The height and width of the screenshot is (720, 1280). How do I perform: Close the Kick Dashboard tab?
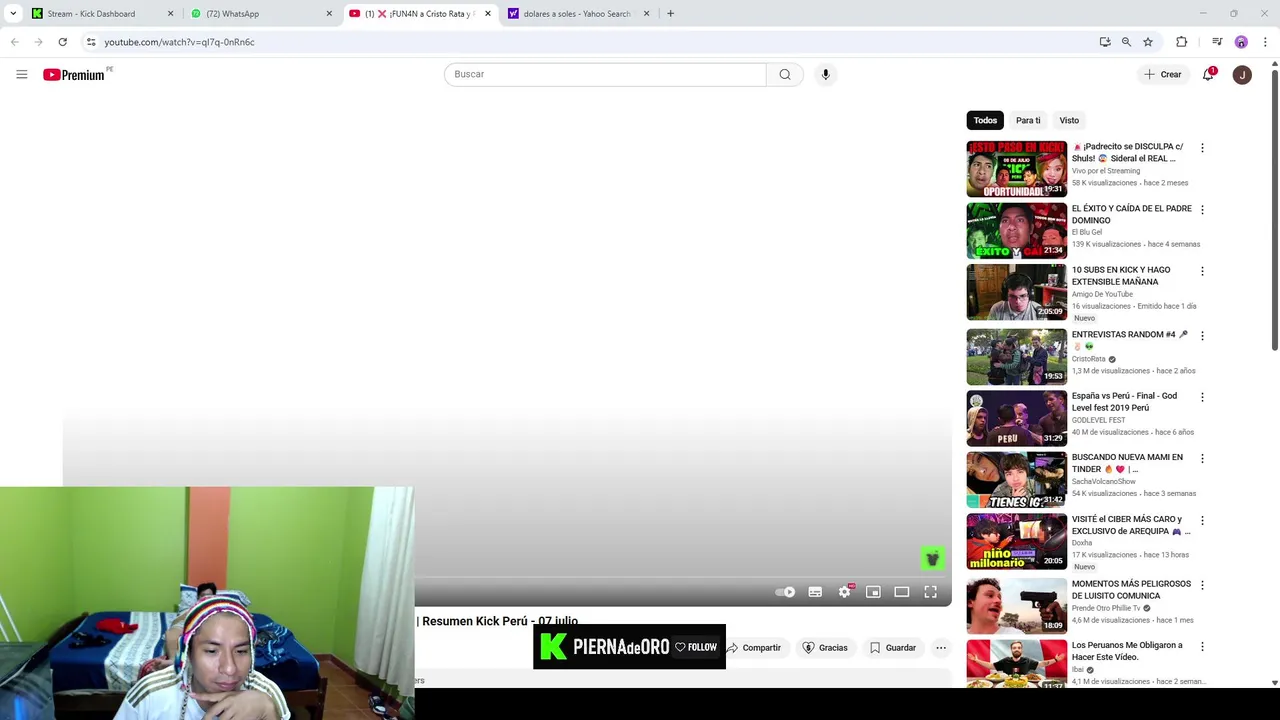(x=170, y=14)
